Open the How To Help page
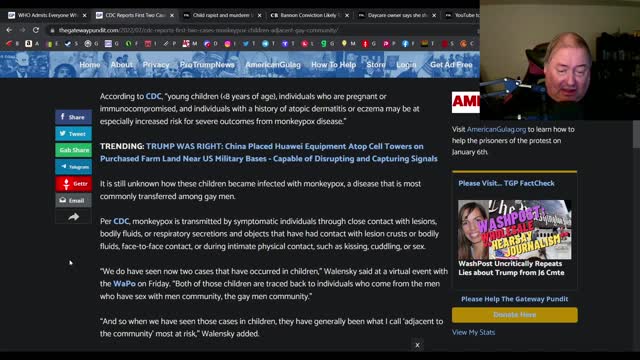This screenshot has width=640, height=360. (333, 65)
